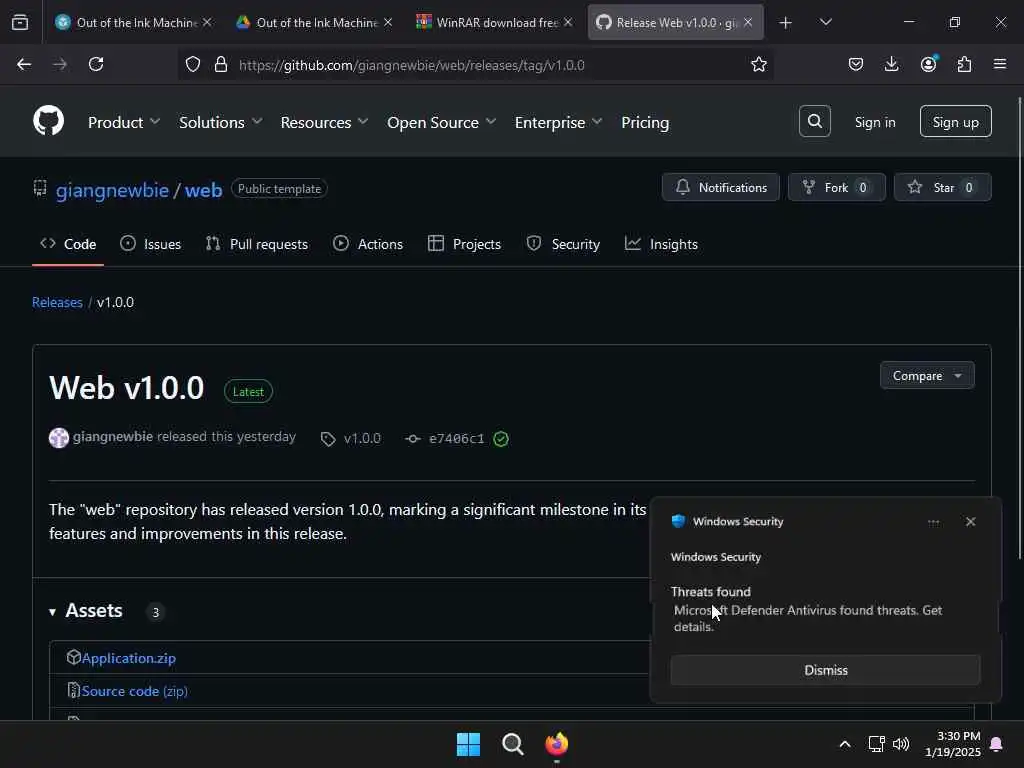
Task: Click the Sign up button
Action: pos(955,121)
